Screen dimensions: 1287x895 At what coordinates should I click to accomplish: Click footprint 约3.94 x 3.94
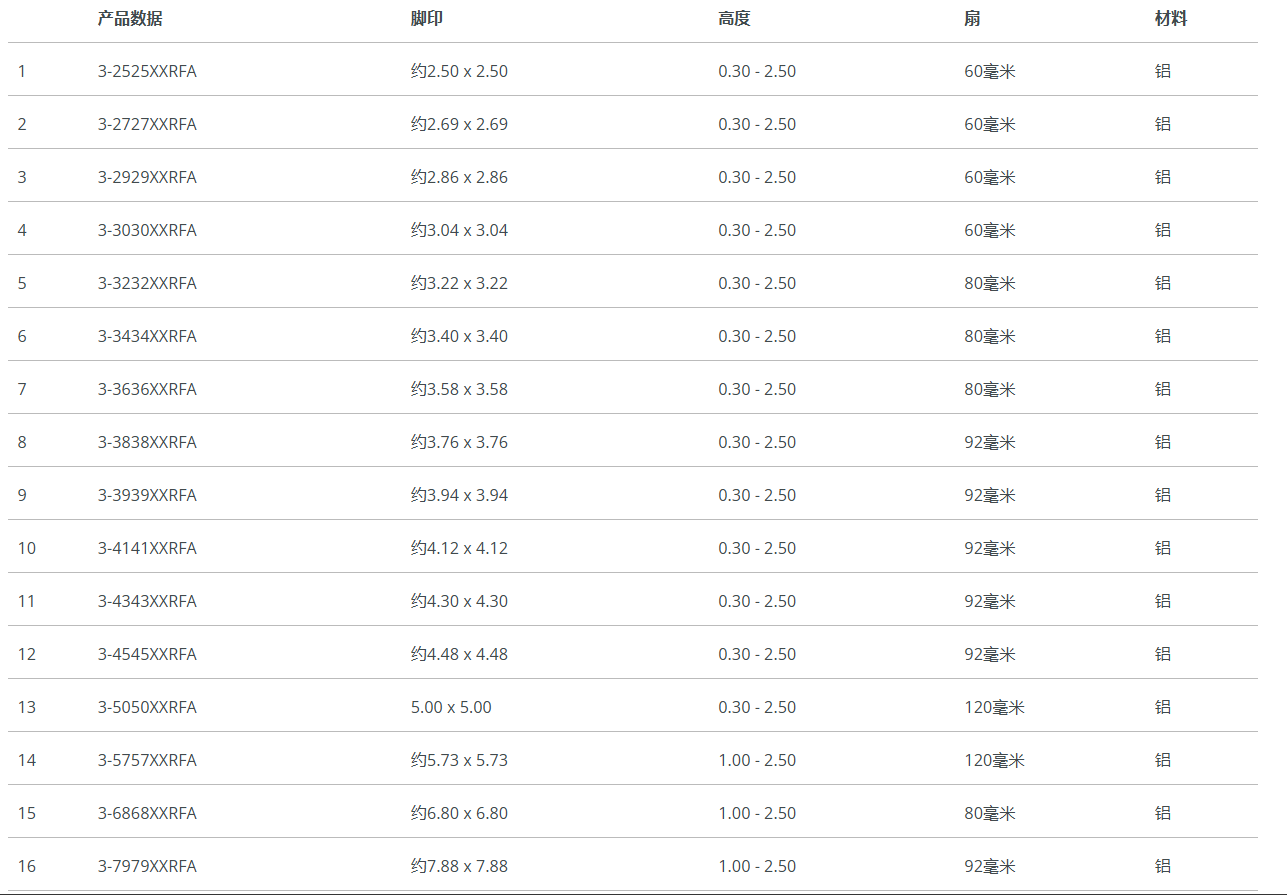(x=459, y=495)
